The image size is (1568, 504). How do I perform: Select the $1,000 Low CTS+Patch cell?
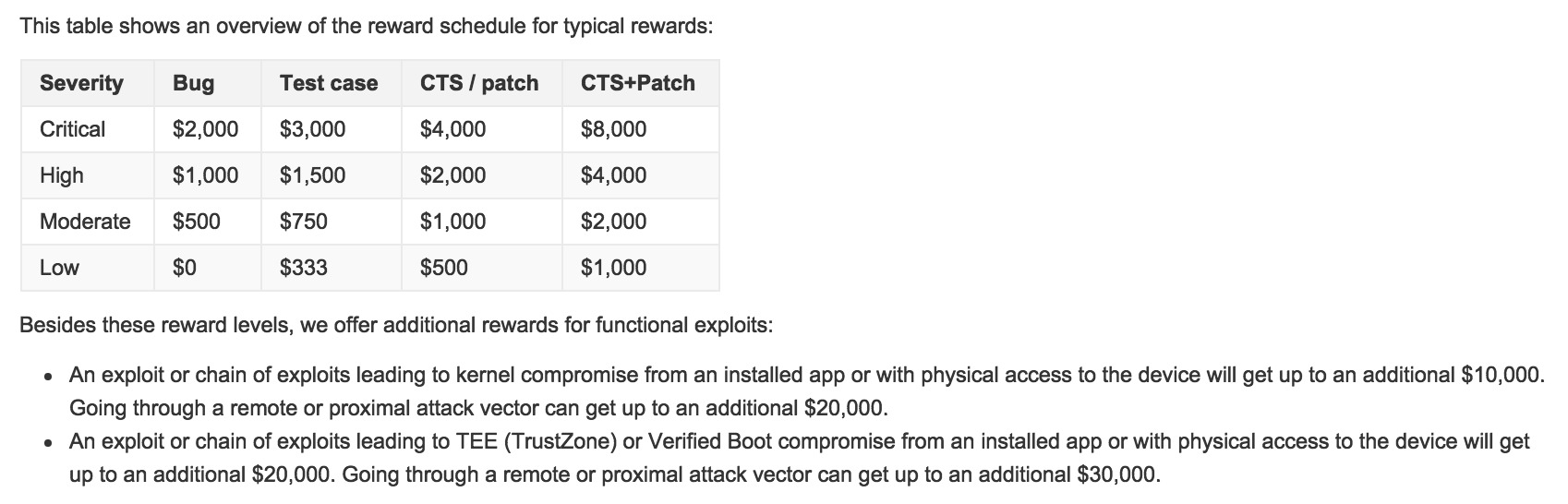click(x=613, y=268)
